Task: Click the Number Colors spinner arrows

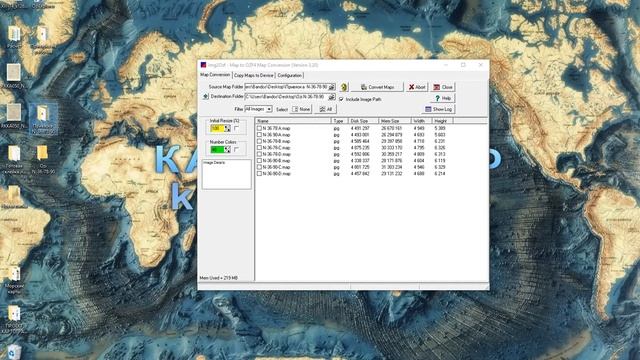Action: [227, 150]
